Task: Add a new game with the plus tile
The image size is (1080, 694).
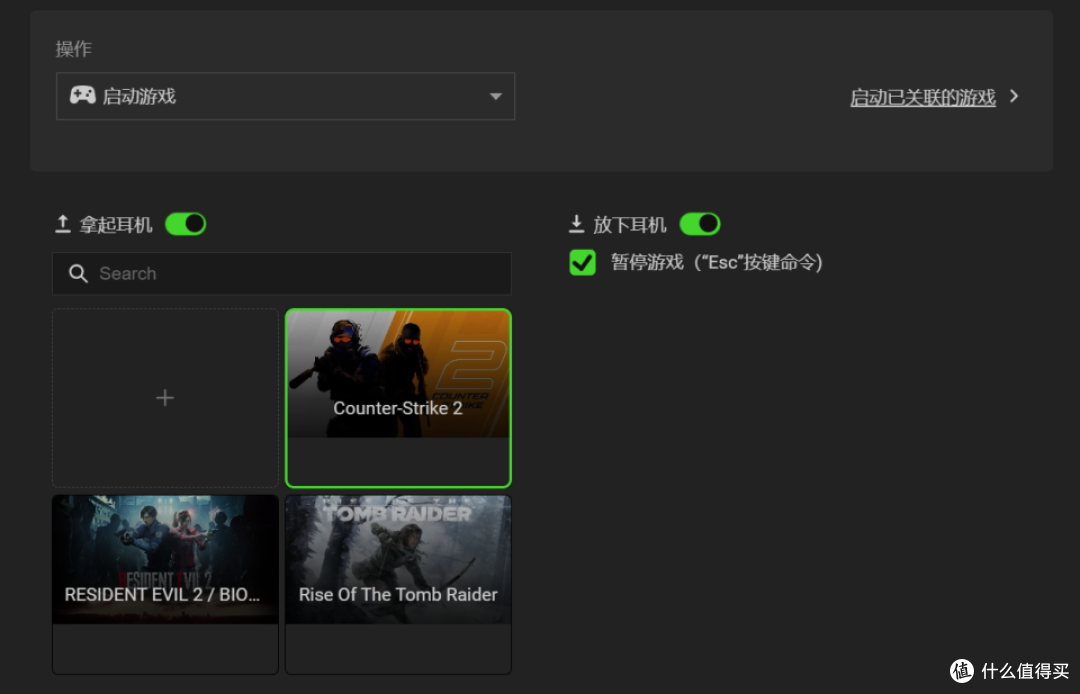Action: point(165,398)
